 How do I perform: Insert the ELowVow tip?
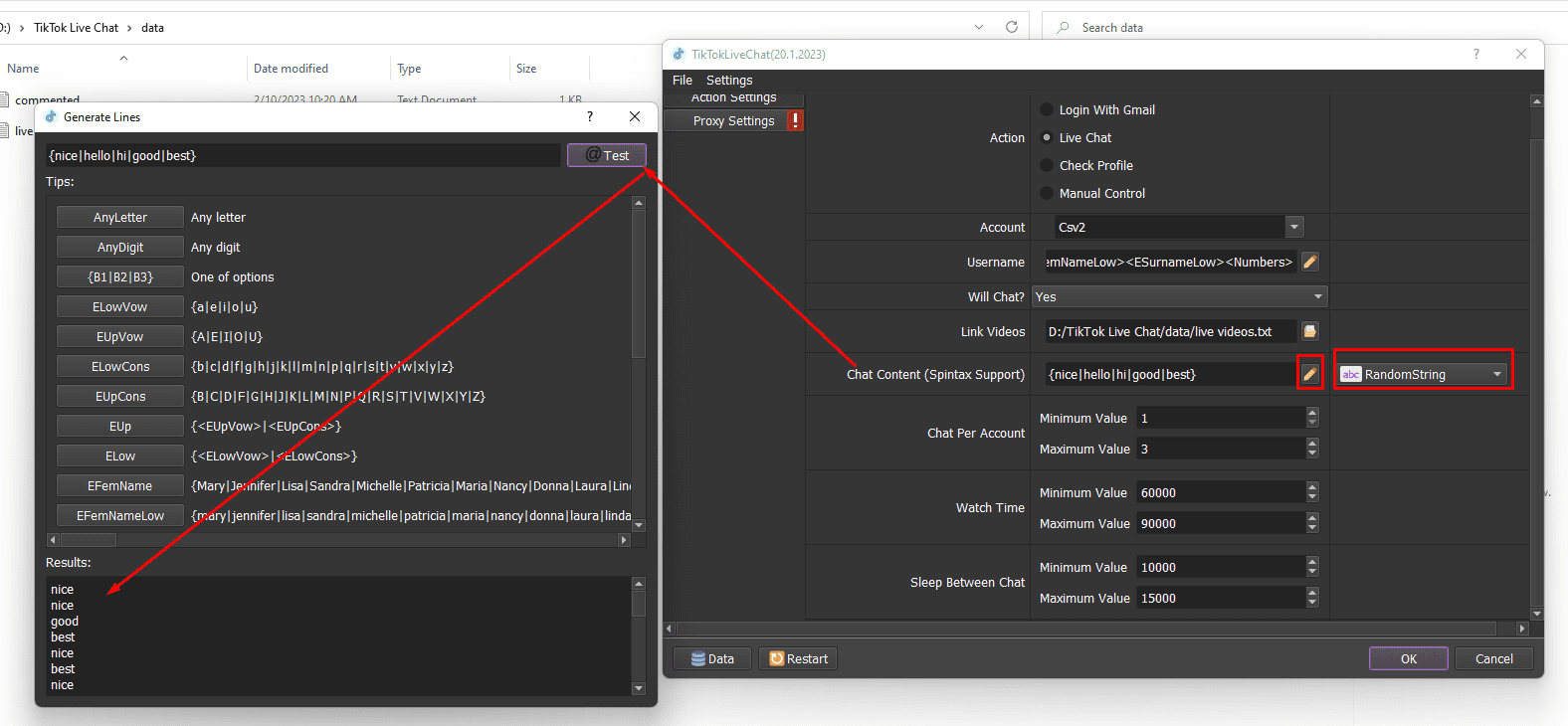(120, 306)
